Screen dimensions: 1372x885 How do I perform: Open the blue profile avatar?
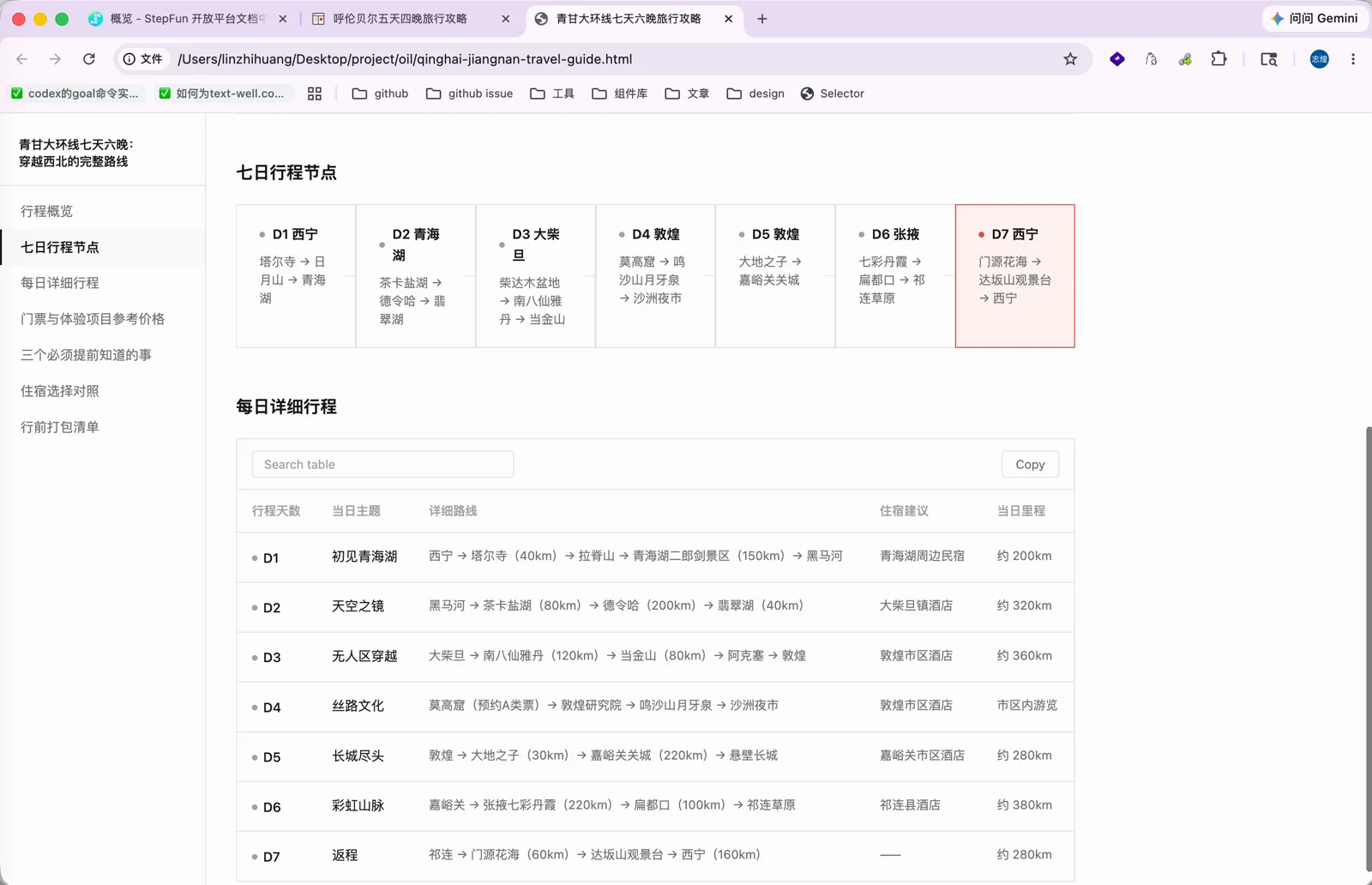pyautogui.click(x=1320, y=59)
